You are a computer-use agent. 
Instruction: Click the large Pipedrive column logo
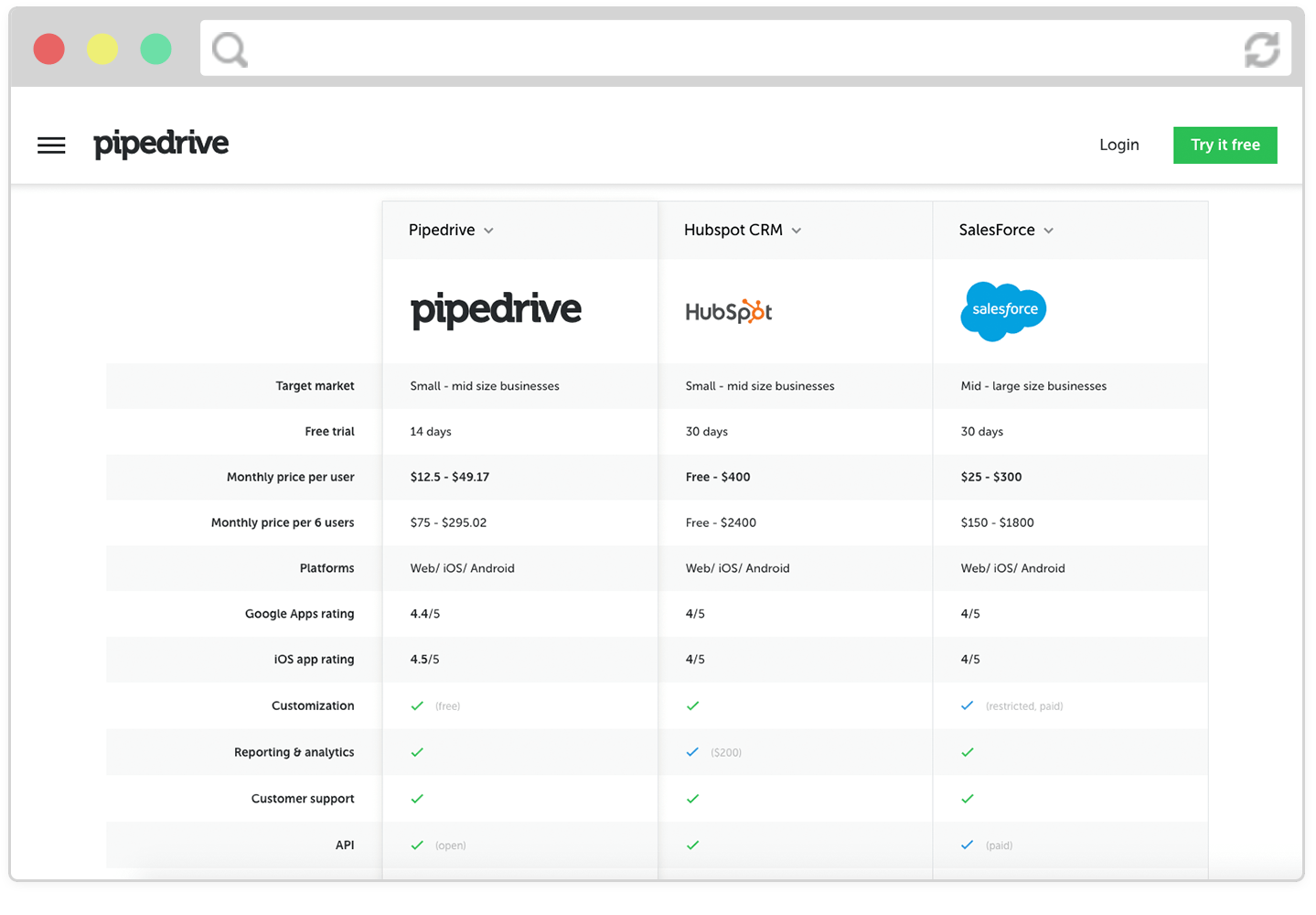(496, 310)
